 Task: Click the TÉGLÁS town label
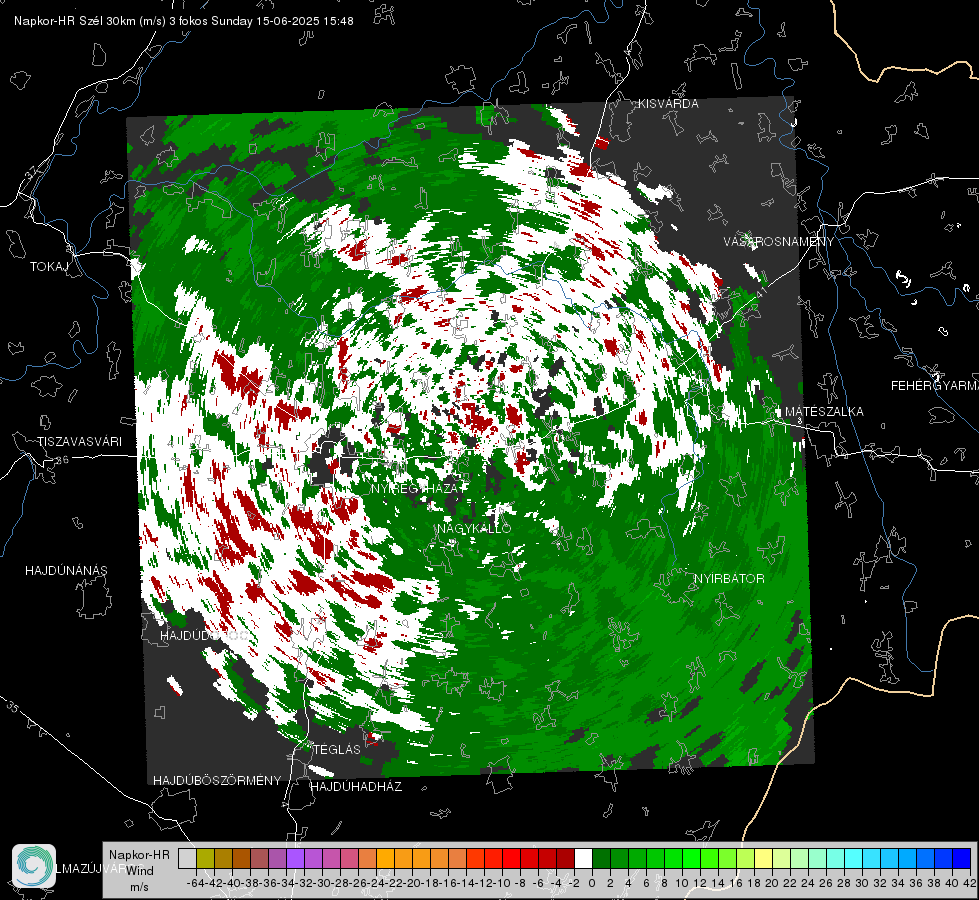(337, 749)
